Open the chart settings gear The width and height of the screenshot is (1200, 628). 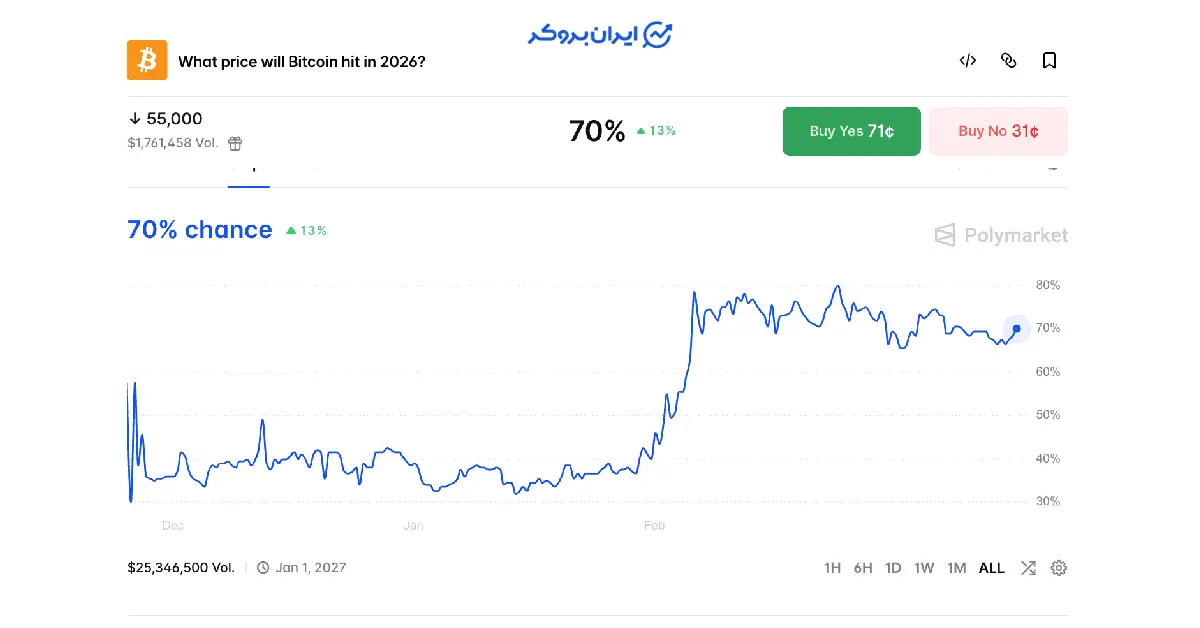coord(1059,567)
